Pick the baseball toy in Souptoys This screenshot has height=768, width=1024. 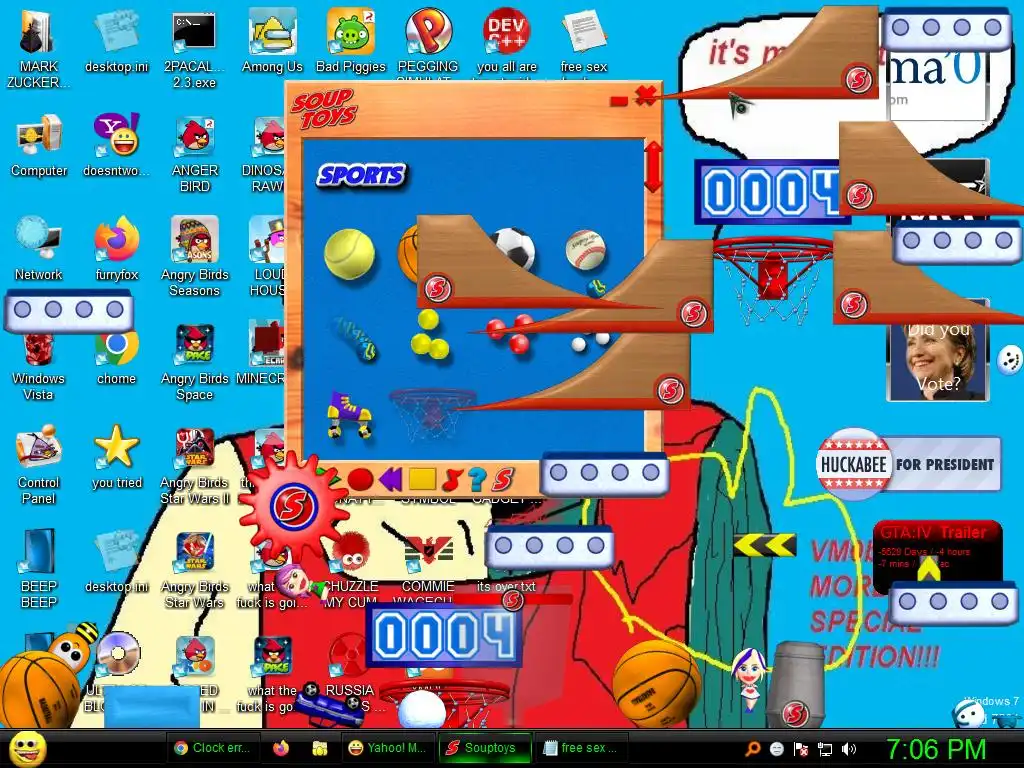tap(585, 249)
